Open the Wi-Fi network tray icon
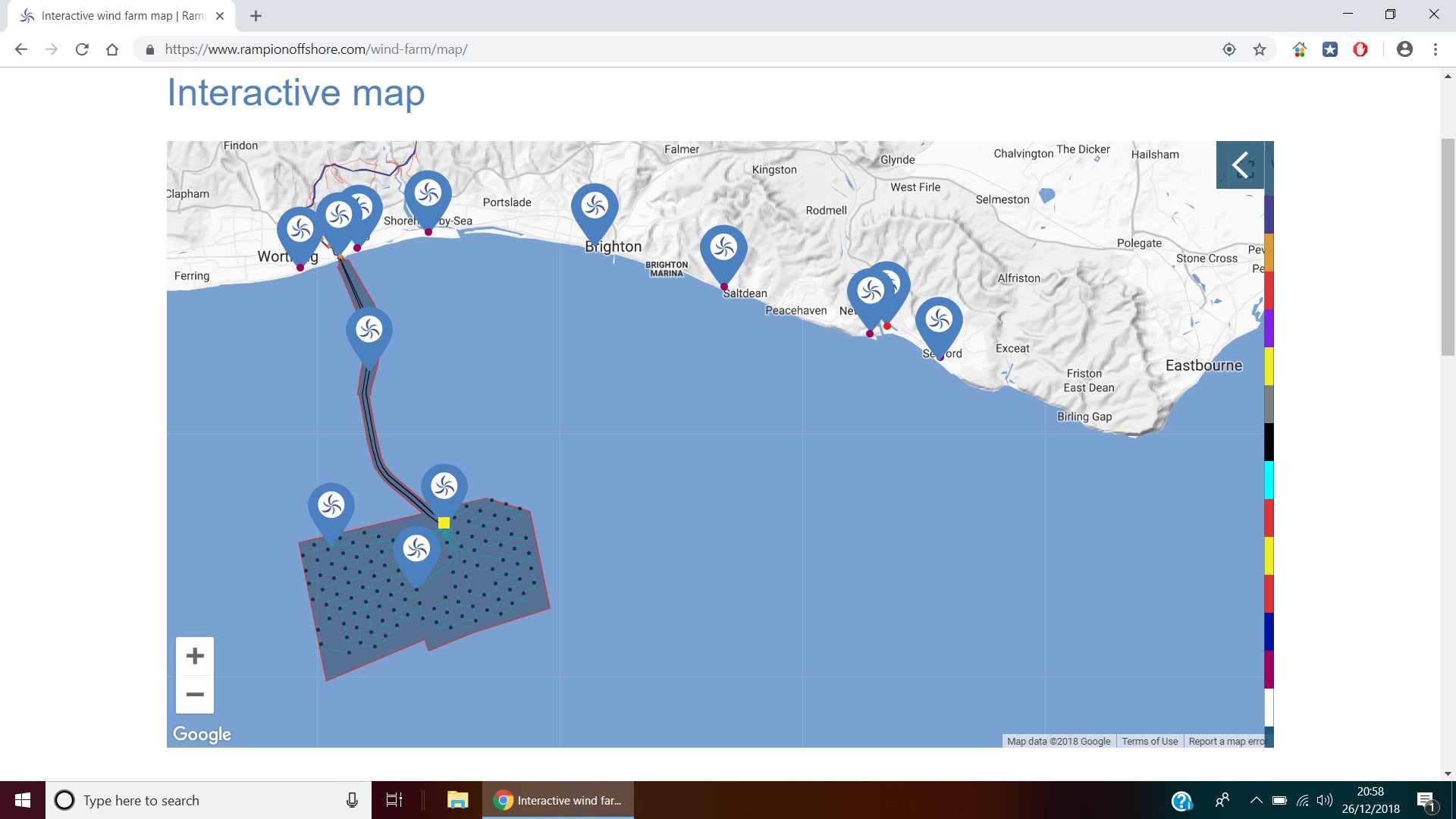The width and height of the screenshot is (1456, 819). 1303,800
